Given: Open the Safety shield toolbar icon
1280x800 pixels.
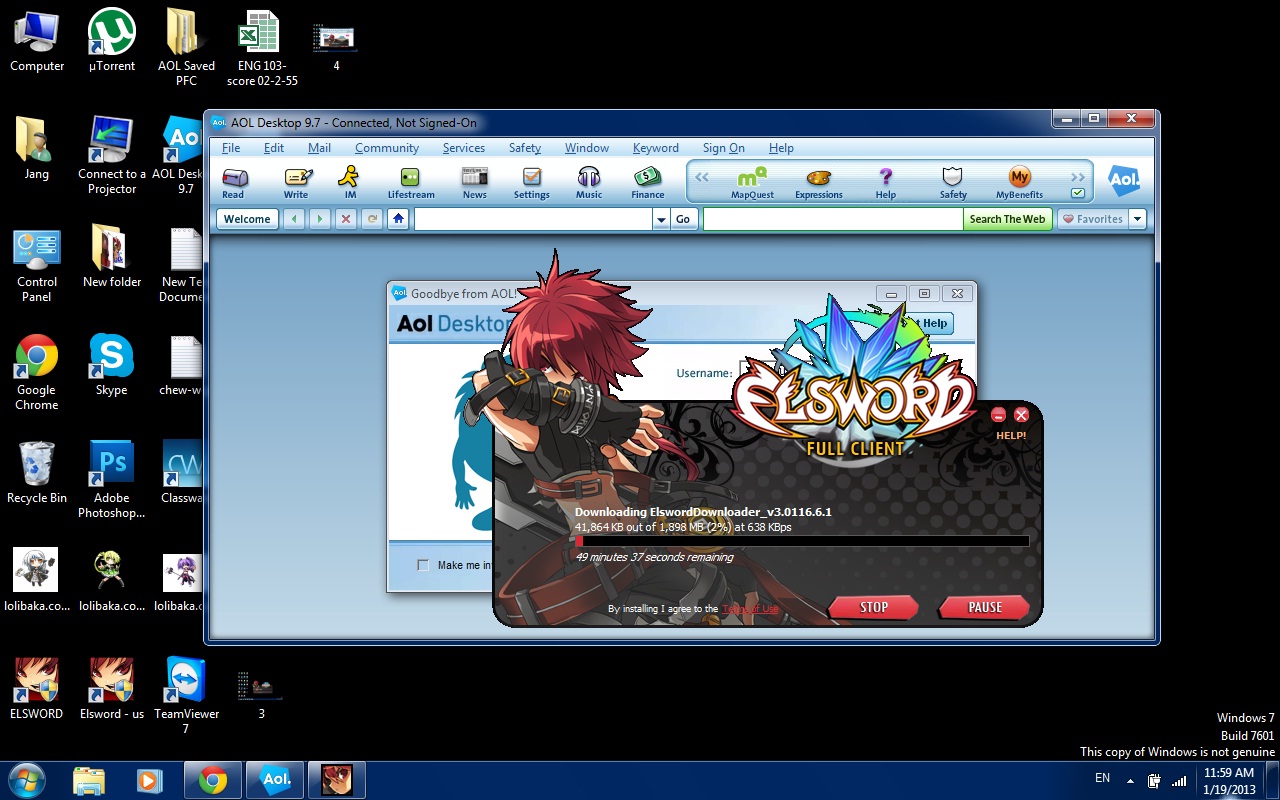Looking at the screenshot, I should coord(953,183).
